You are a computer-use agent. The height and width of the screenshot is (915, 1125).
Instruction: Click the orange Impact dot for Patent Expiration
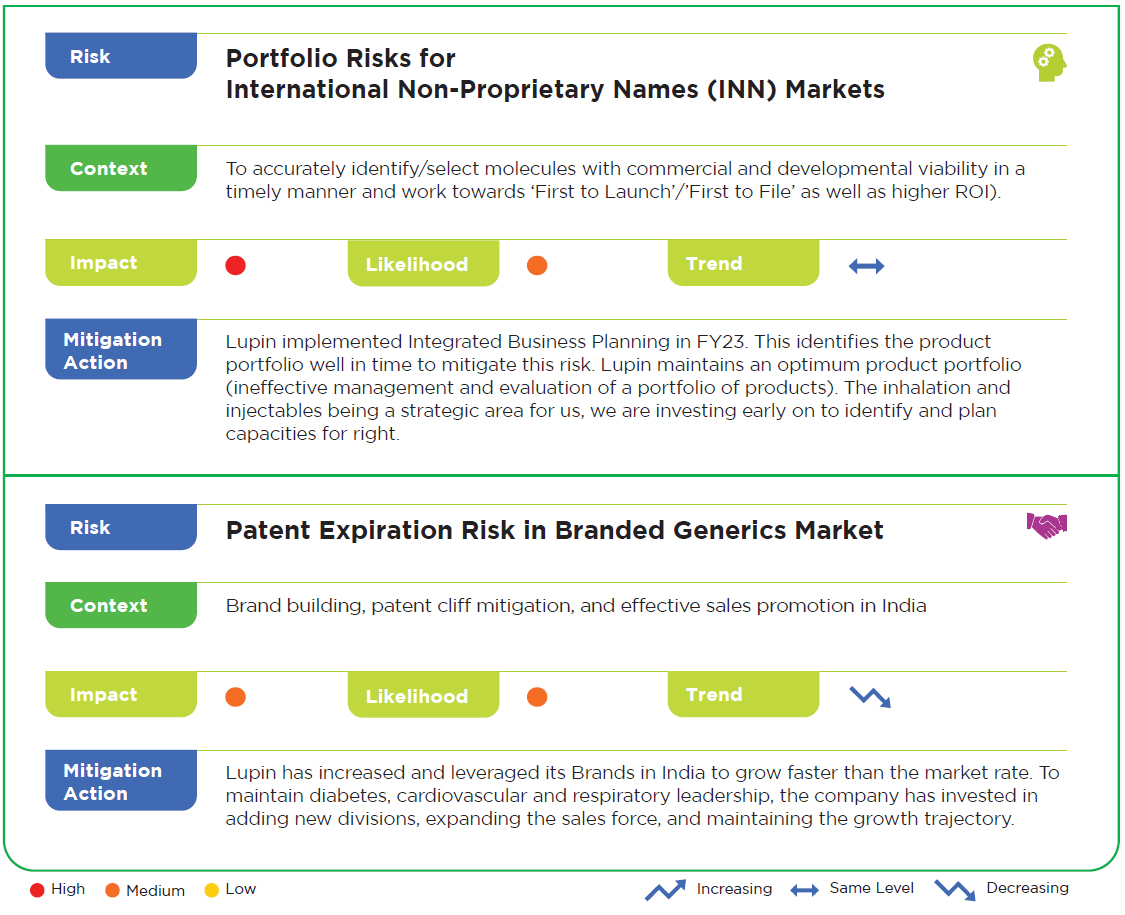tap(235, 697)
